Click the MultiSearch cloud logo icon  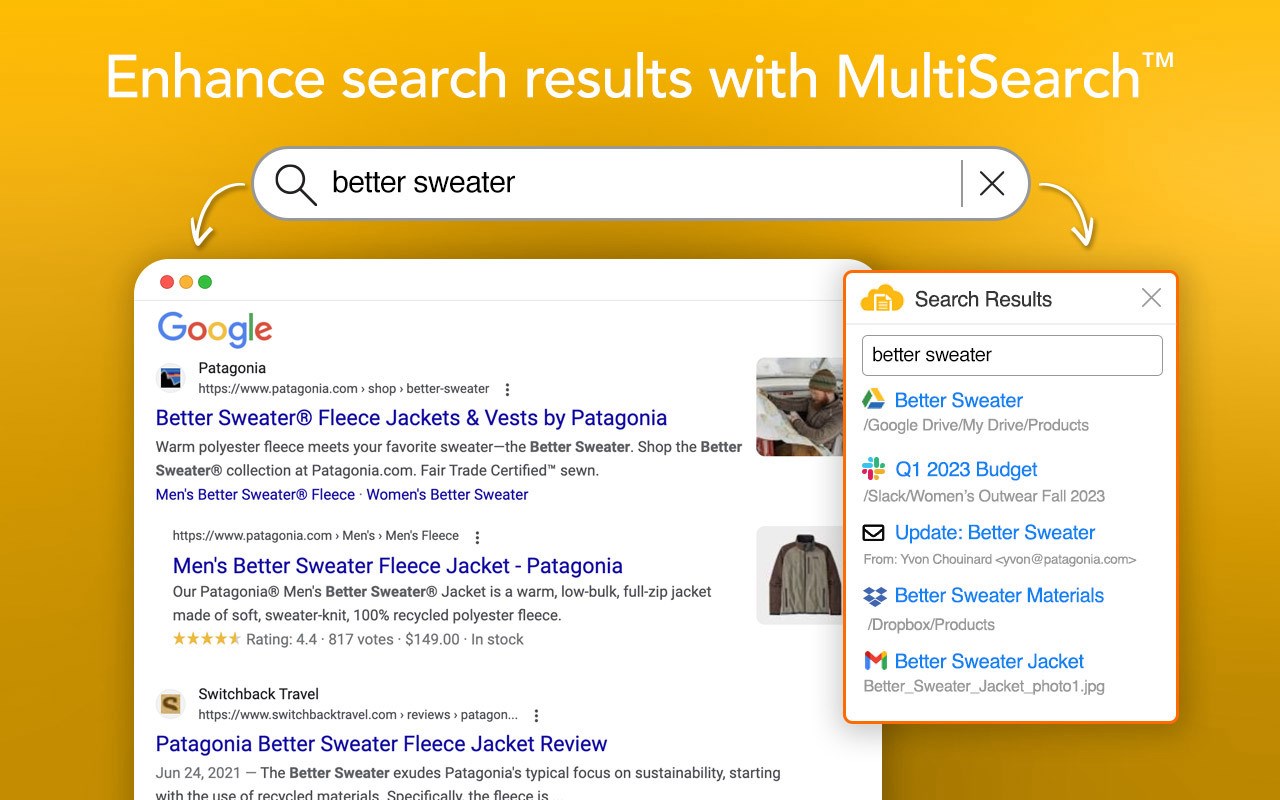coord(882,298)
